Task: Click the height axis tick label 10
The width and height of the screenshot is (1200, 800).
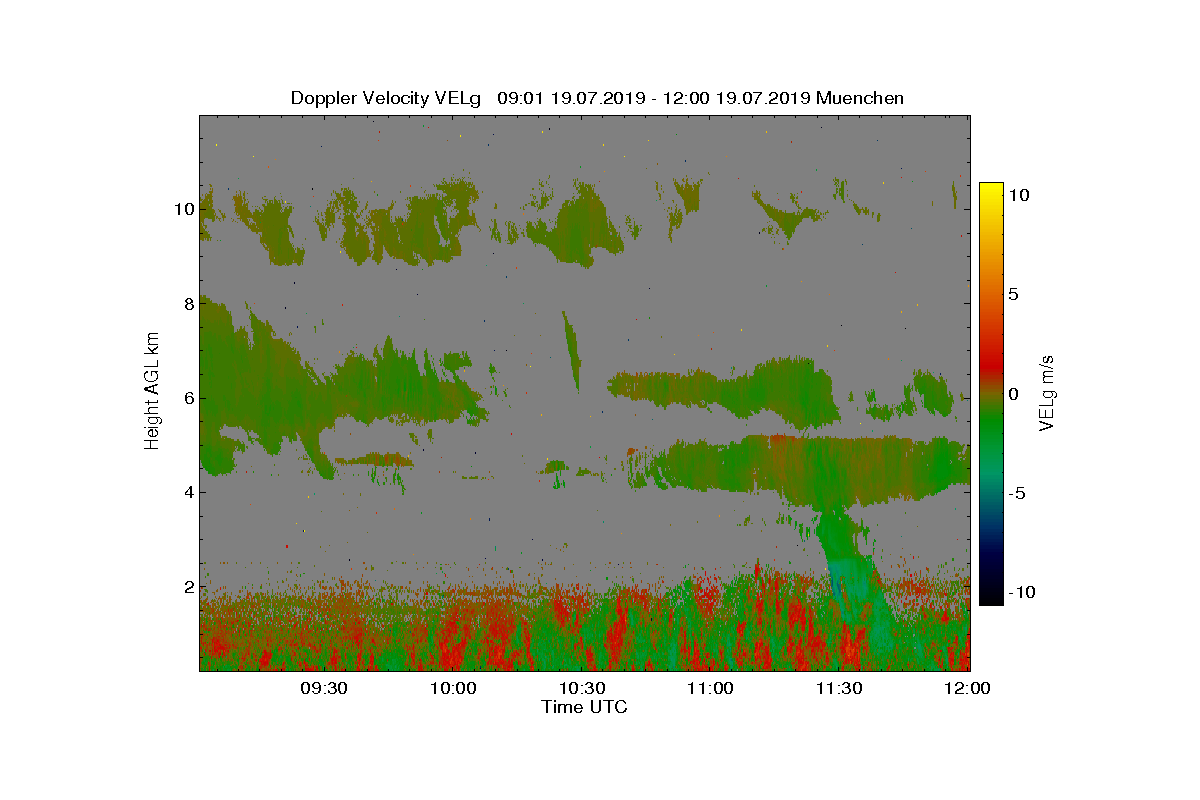Action: [x=182, y=210]
